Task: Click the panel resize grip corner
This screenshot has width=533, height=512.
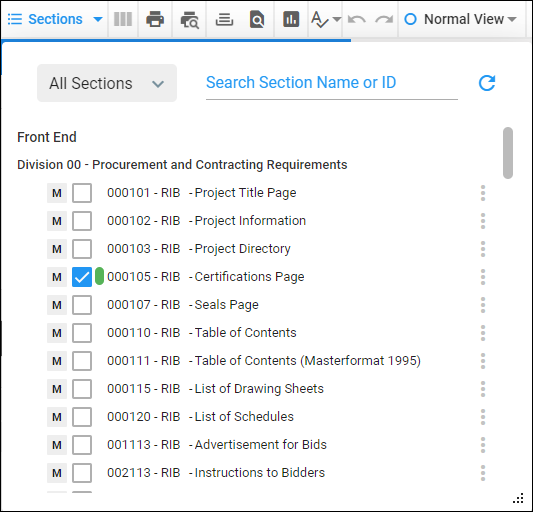Action: (518, 498)
